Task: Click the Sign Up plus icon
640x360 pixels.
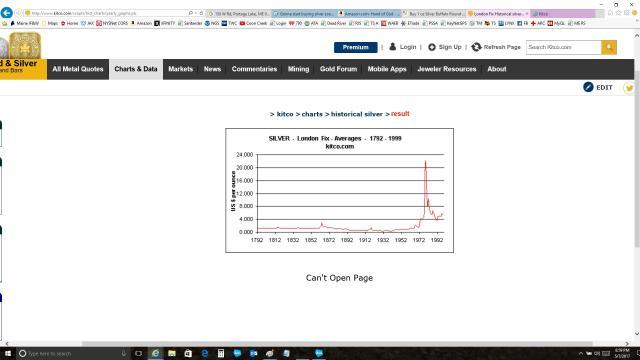Action: coord(432,47)
